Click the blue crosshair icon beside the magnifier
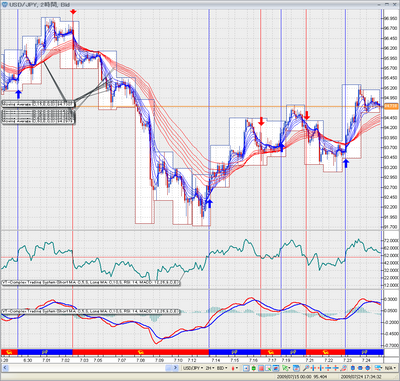Image resolution: width=400 pixels, height=381 pixels. pos(313,368)
